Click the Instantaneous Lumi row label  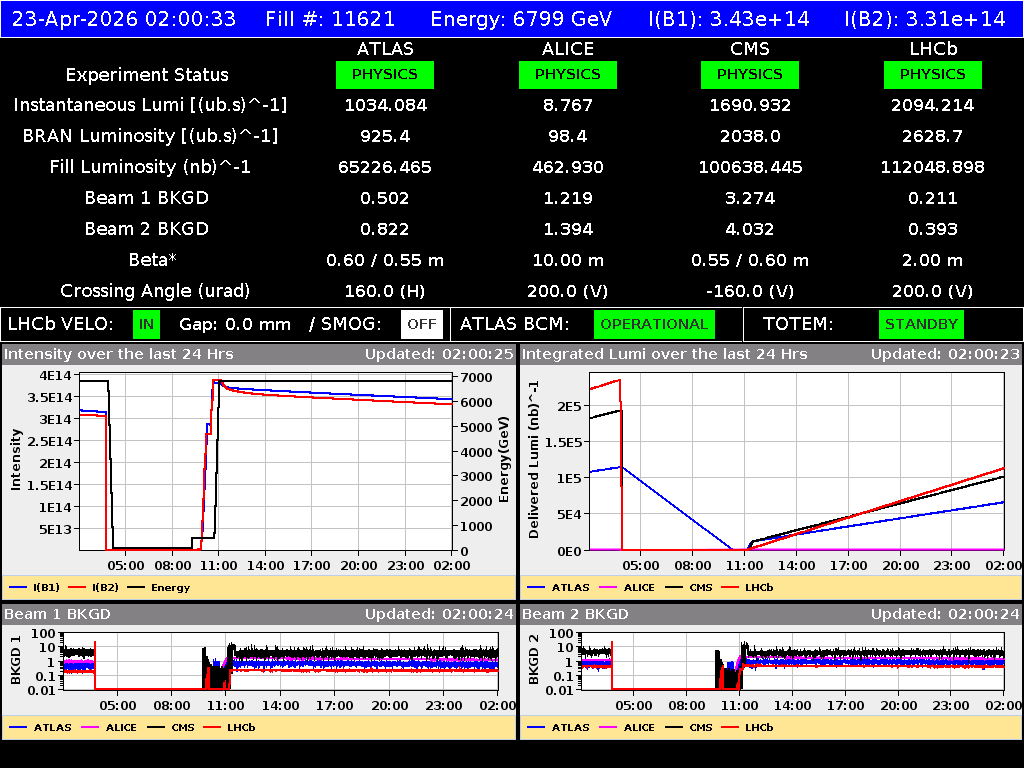click(150, 105)
